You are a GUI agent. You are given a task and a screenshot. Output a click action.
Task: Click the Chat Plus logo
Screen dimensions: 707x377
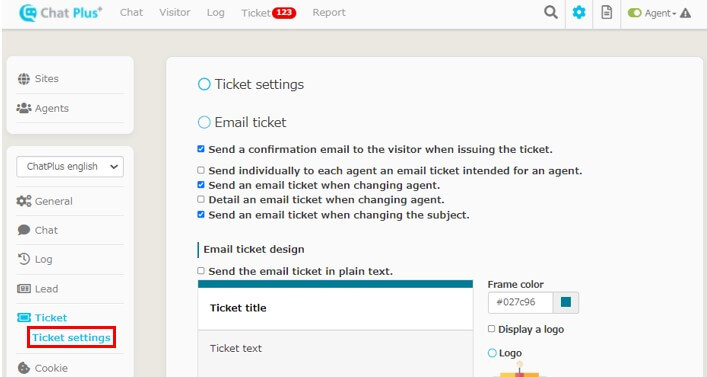60,13
